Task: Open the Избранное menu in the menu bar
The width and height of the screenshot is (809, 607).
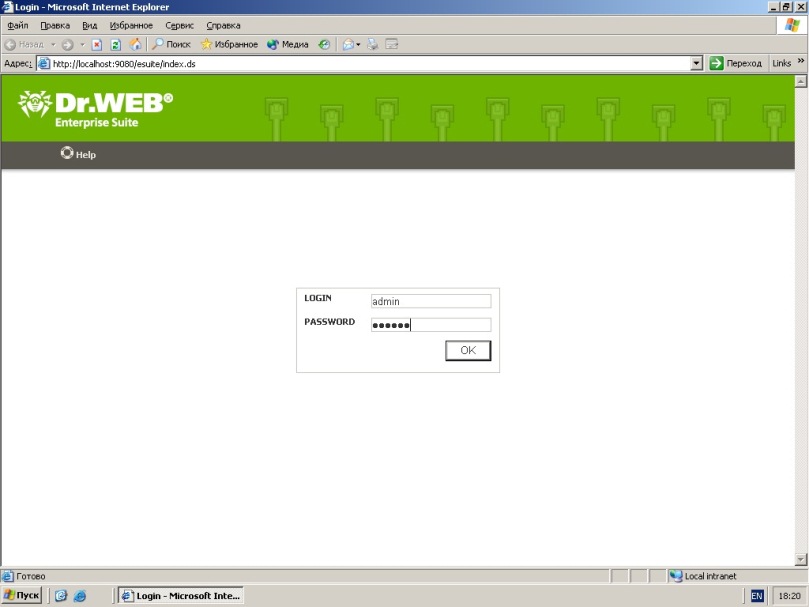Action: [131, 25]
